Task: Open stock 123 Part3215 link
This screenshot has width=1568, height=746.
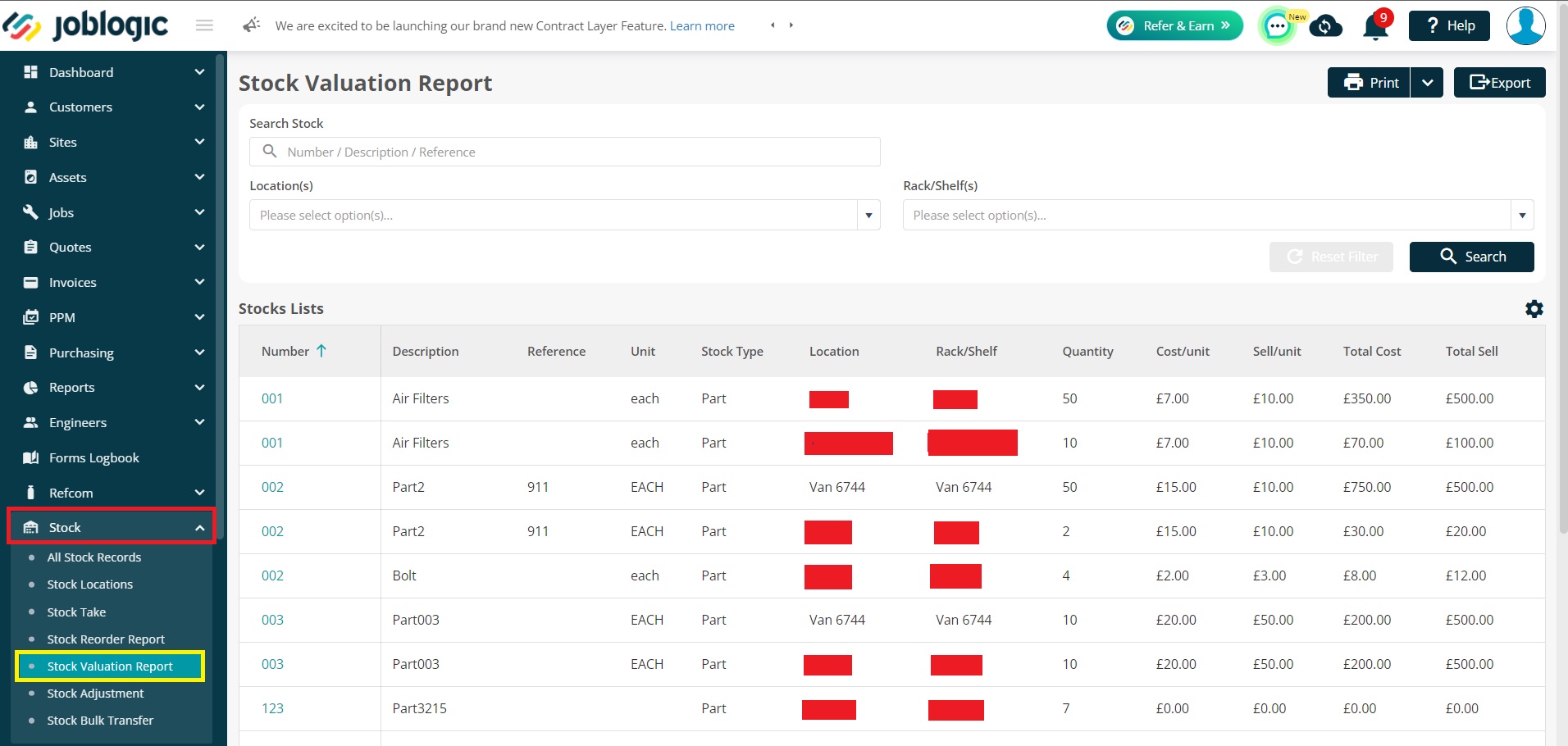Action: [x=272, y=708]
